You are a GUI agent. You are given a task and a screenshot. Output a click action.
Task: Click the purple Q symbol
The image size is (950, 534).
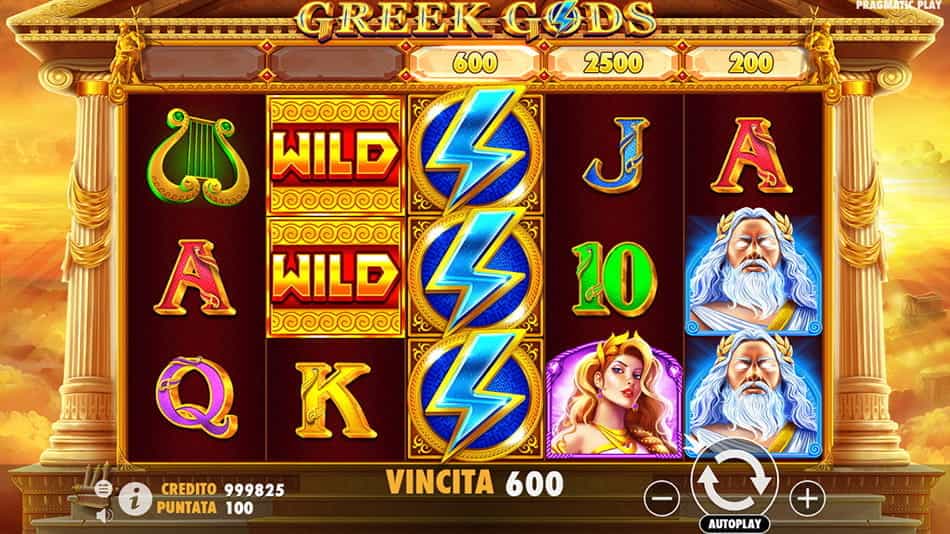pyautogui.click(x=196, y=396)
